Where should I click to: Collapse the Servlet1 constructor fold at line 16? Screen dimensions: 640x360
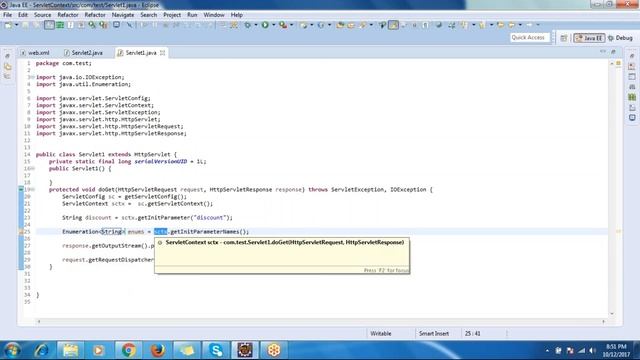click(x=32, y=169)
